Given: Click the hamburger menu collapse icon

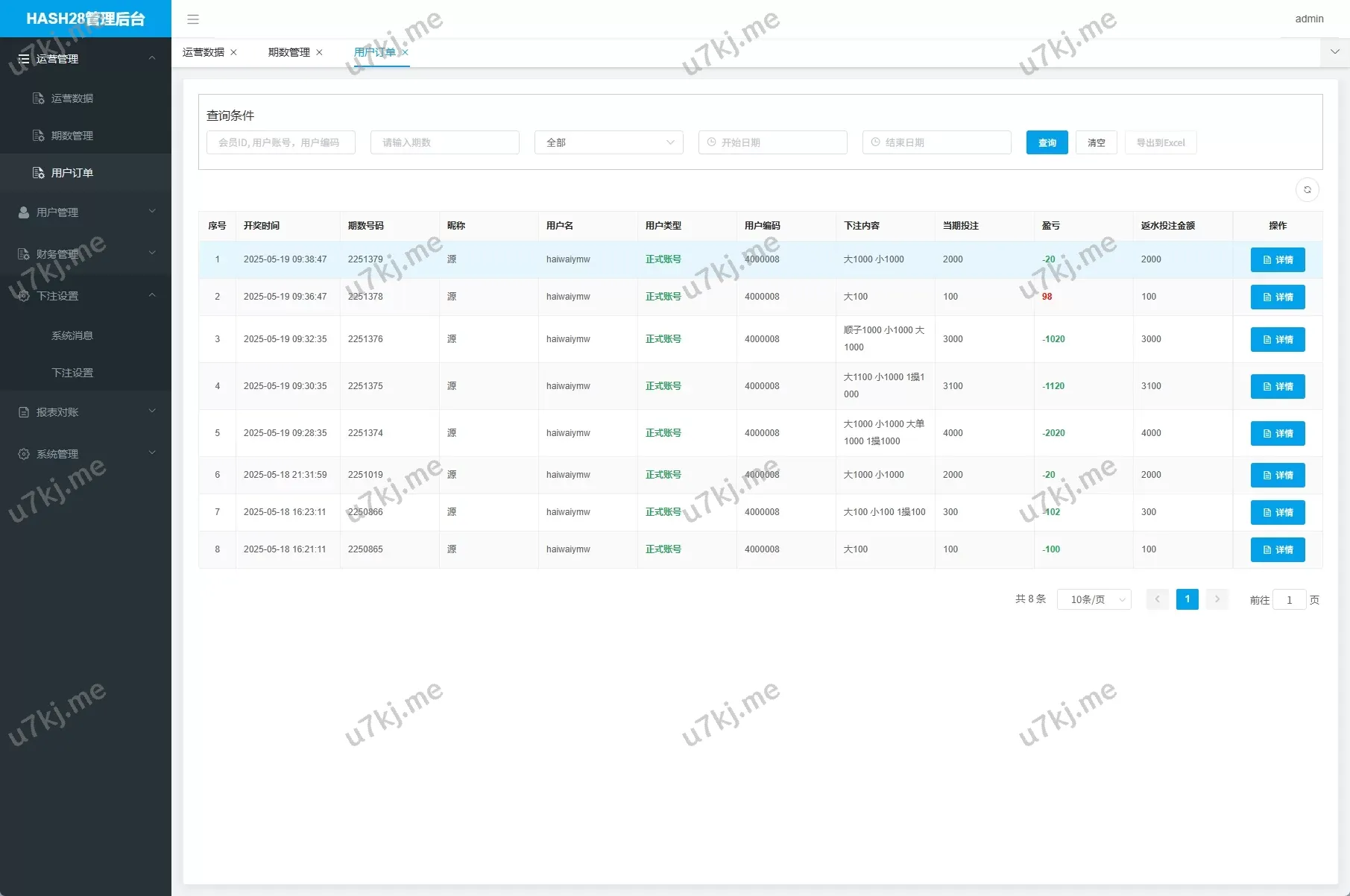Looking at the screenshot, I should (193, 19).
